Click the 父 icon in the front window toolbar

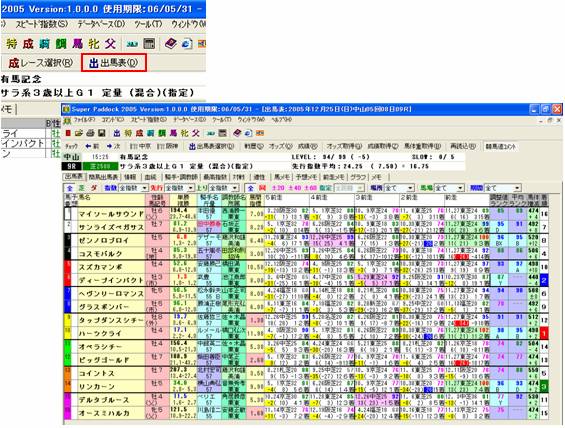(196, 133)
